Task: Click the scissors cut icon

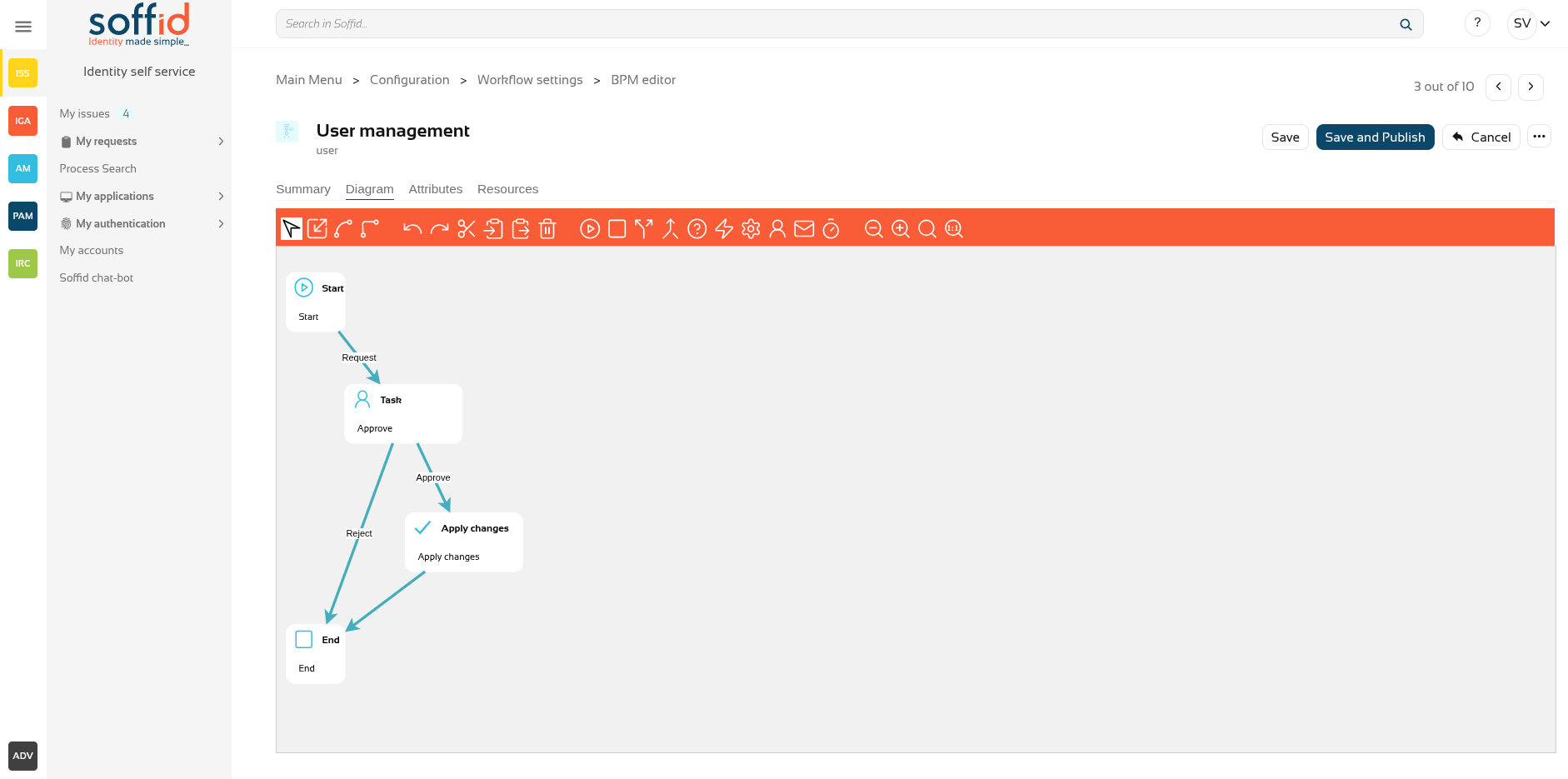Action: tap(467, 228)
